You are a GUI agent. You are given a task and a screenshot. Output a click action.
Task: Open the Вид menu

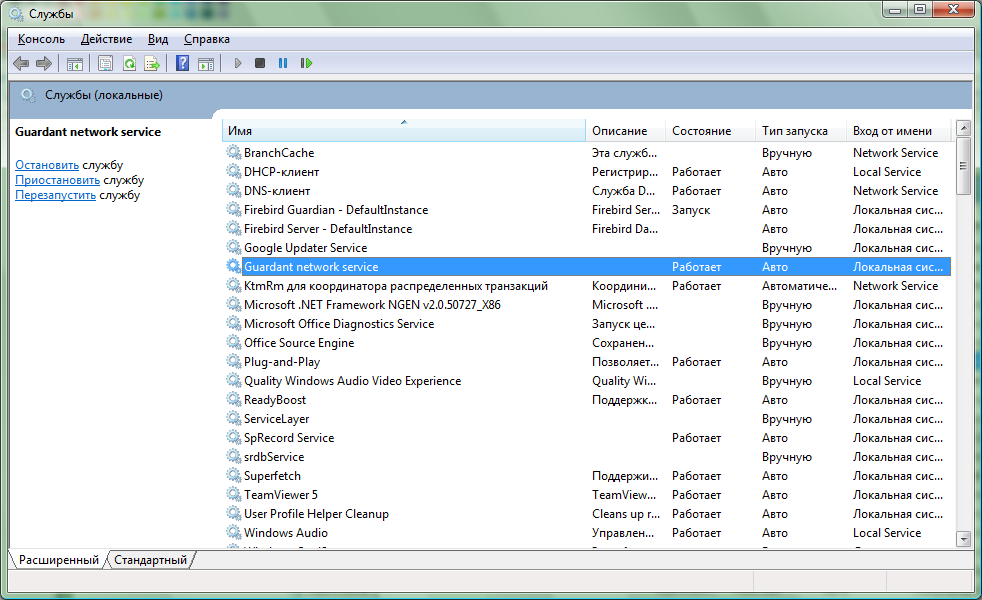coord(157,38)
